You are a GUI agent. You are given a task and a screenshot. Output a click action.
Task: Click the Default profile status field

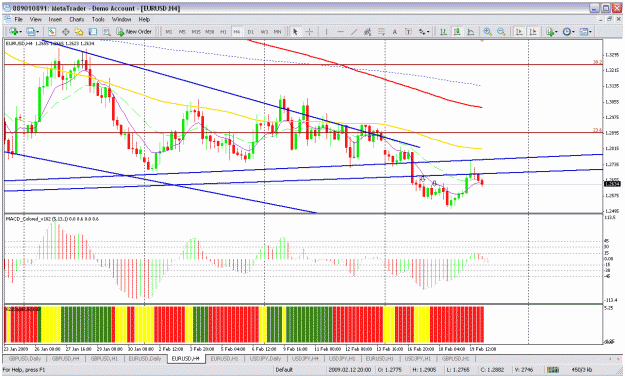point(284,370)
